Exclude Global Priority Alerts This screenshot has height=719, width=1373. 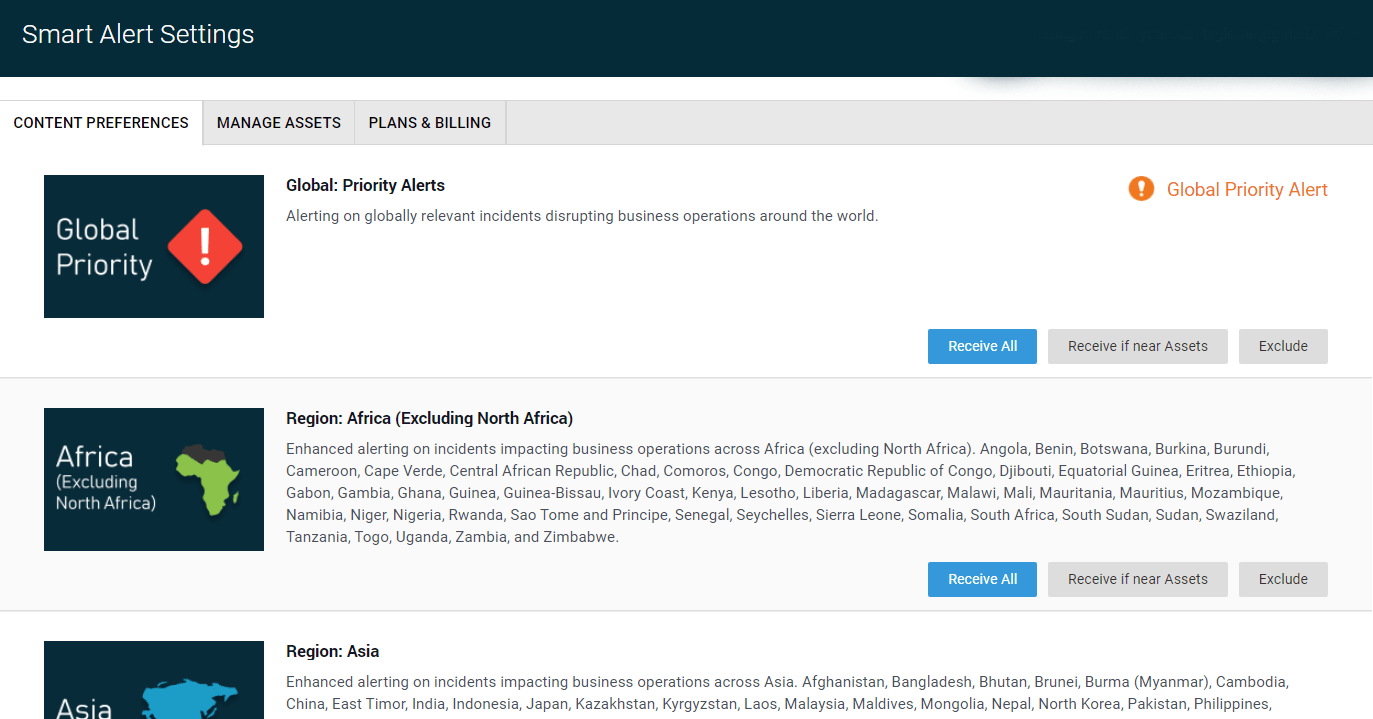pos(1283,346)
